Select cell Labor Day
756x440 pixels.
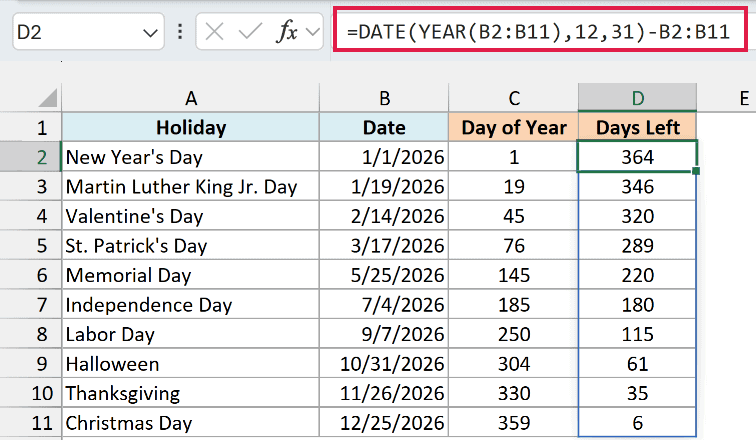click(190, 334)
